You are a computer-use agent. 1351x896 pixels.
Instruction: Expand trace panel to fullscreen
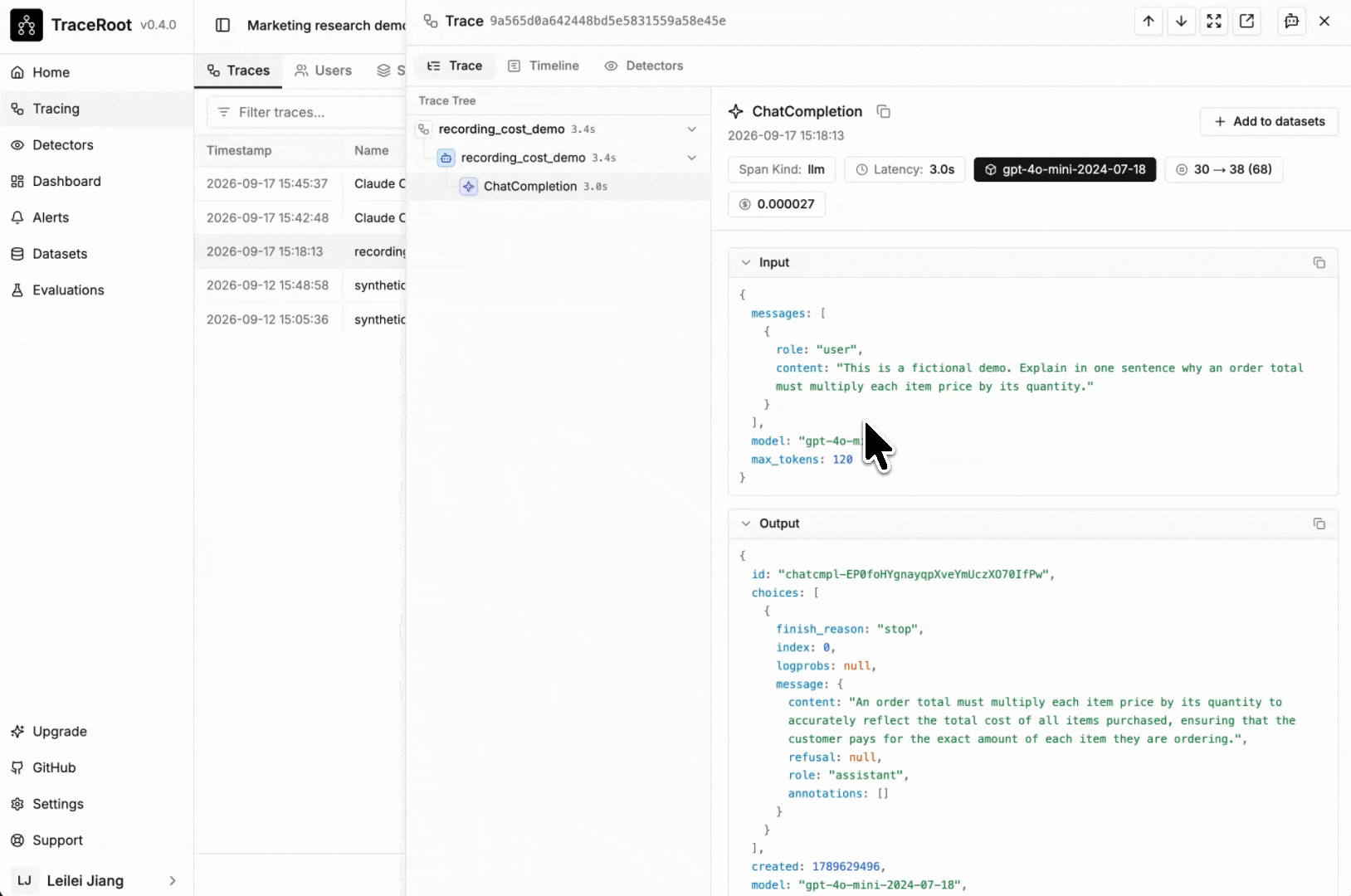point(1214,22)
